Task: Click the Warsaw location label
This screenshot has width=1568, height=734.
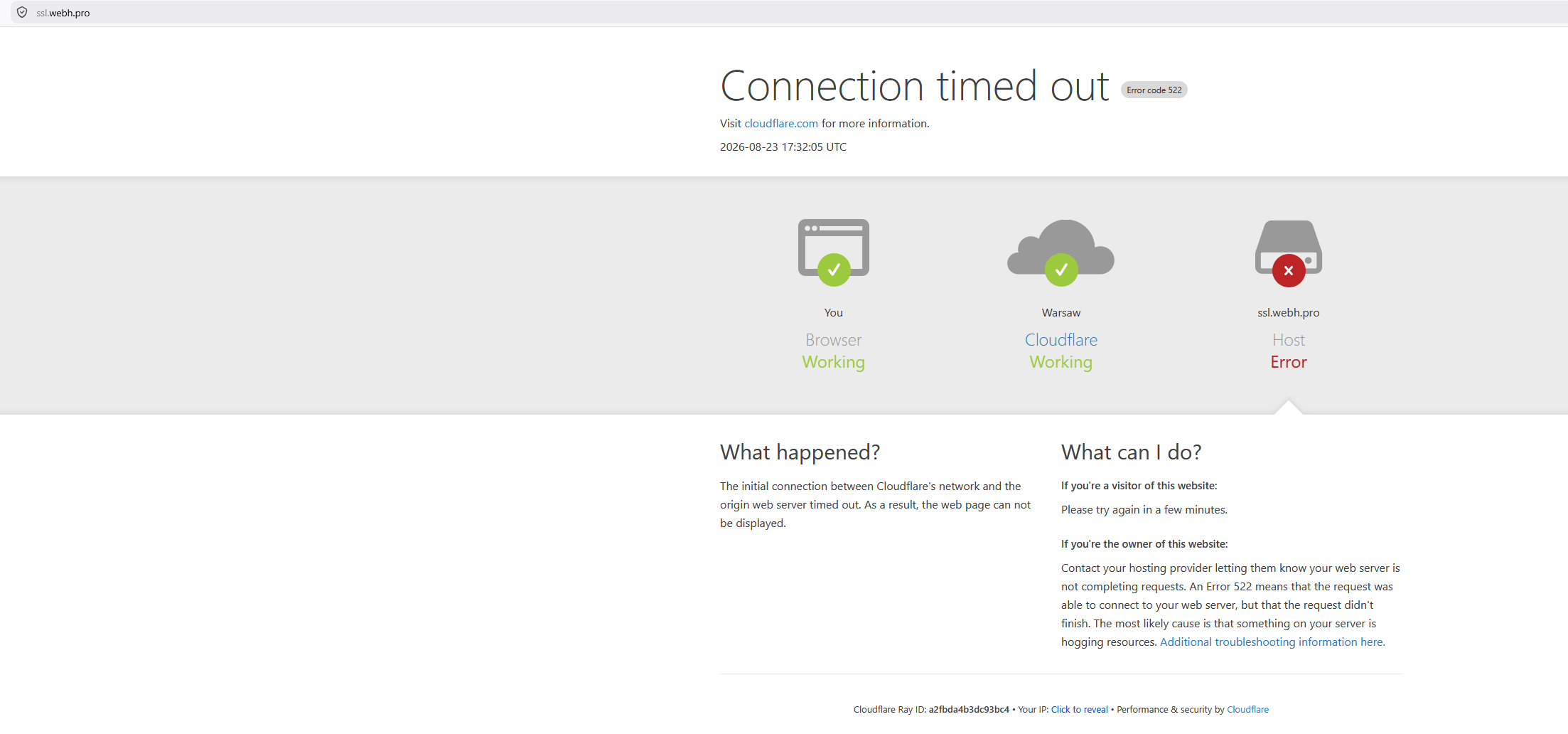Action: click(x=1061, y=313)
